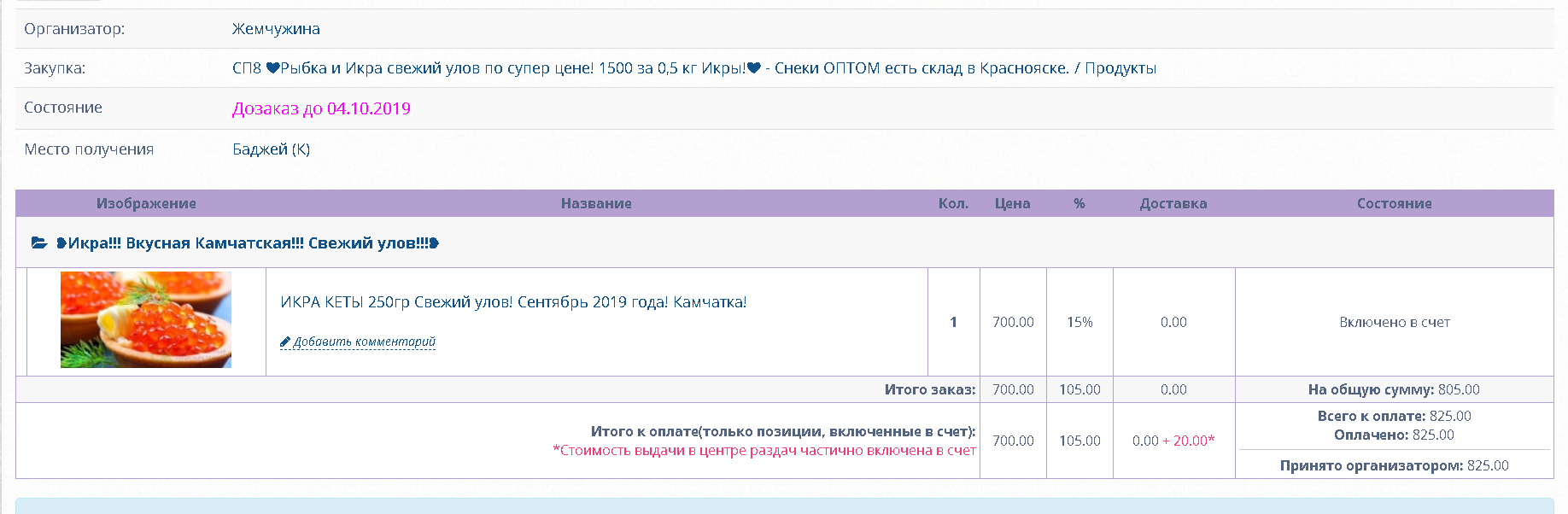The height and width of the screenshot is (514, 1568).
Task: Click the pencil icon for adding comment
Action: coord(285,342)
